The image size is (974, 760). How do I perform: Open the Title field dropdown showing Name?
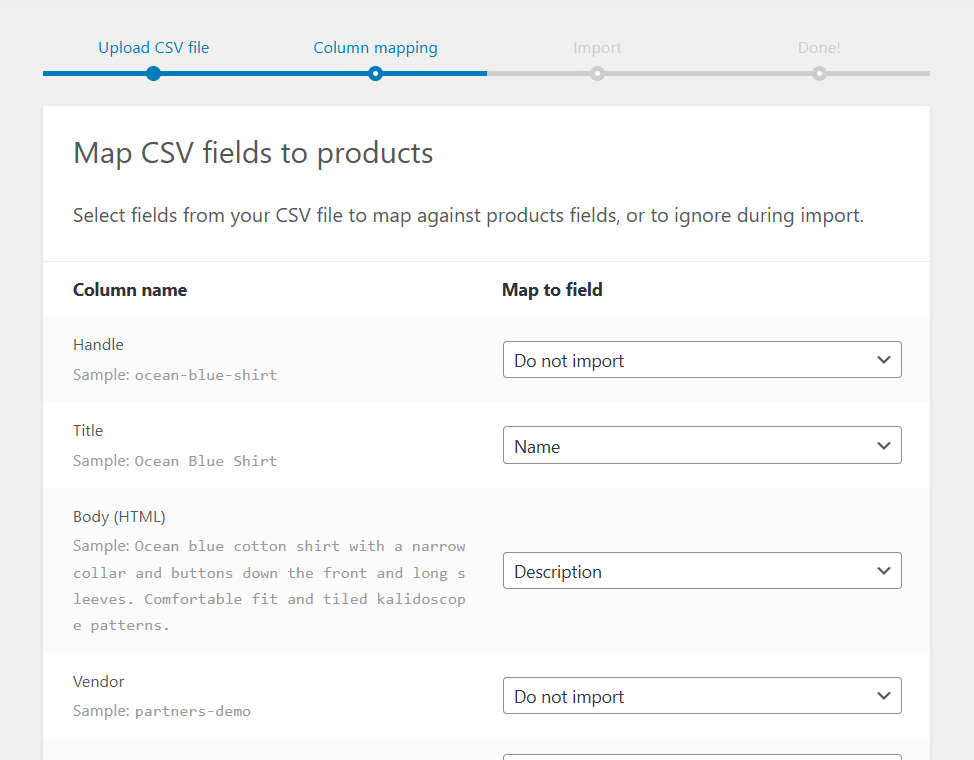pyautogui.click(x=700, y=445)
